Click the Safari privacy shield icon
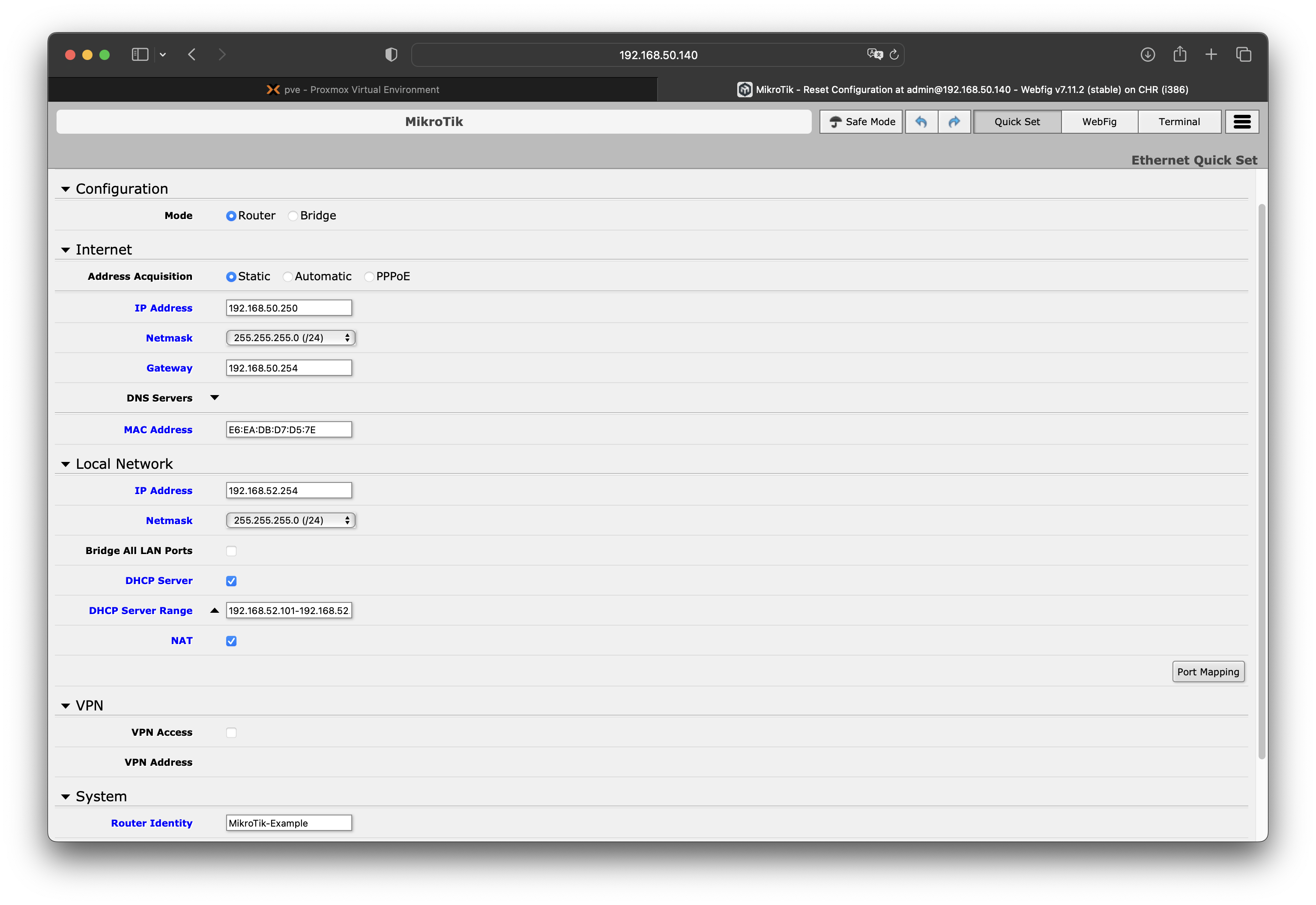Screen dimensions: 1316x905 pos(391,54)
